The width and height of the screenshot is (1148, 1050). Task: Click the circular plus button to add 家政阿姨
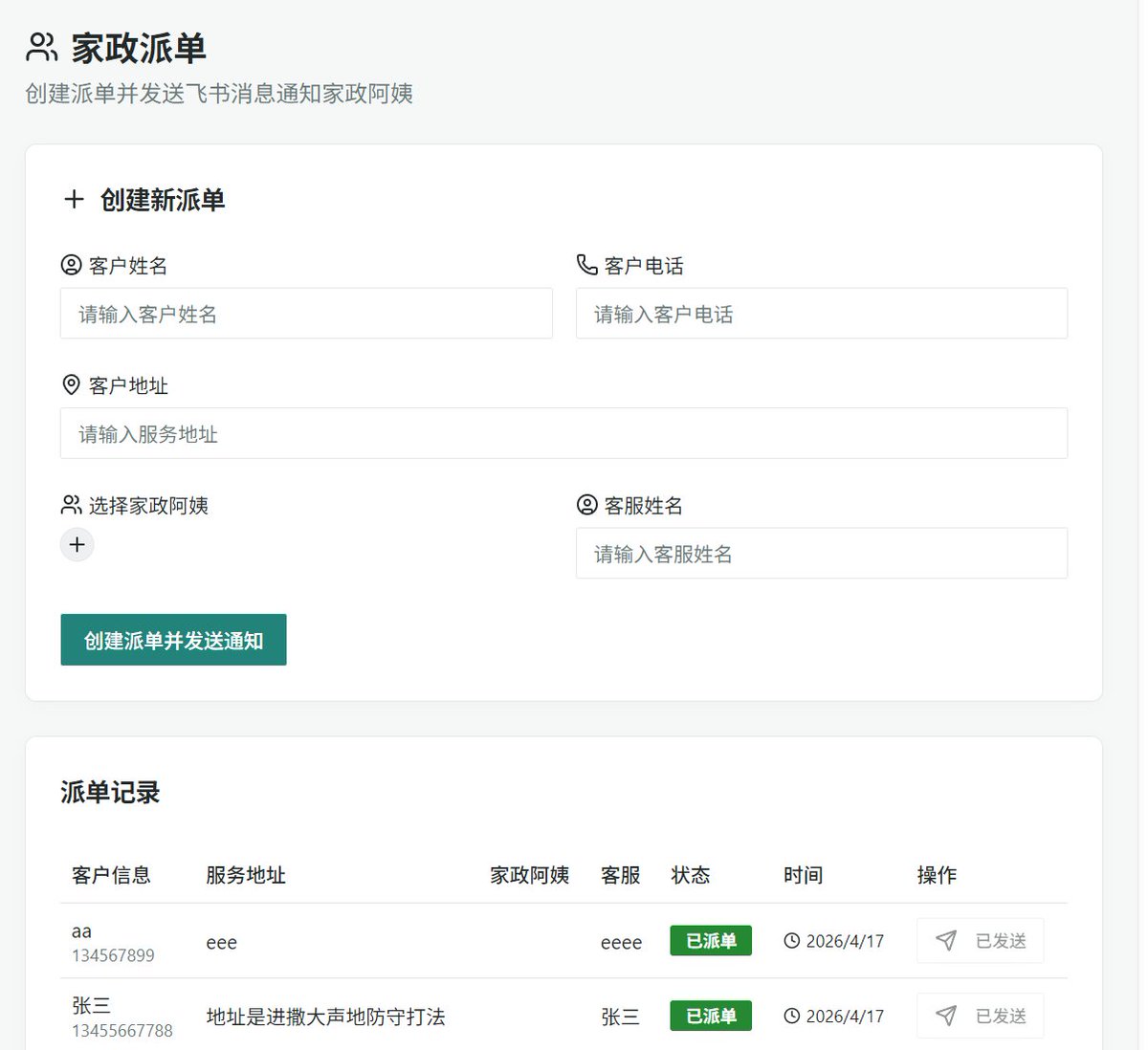tap(77, 544)
